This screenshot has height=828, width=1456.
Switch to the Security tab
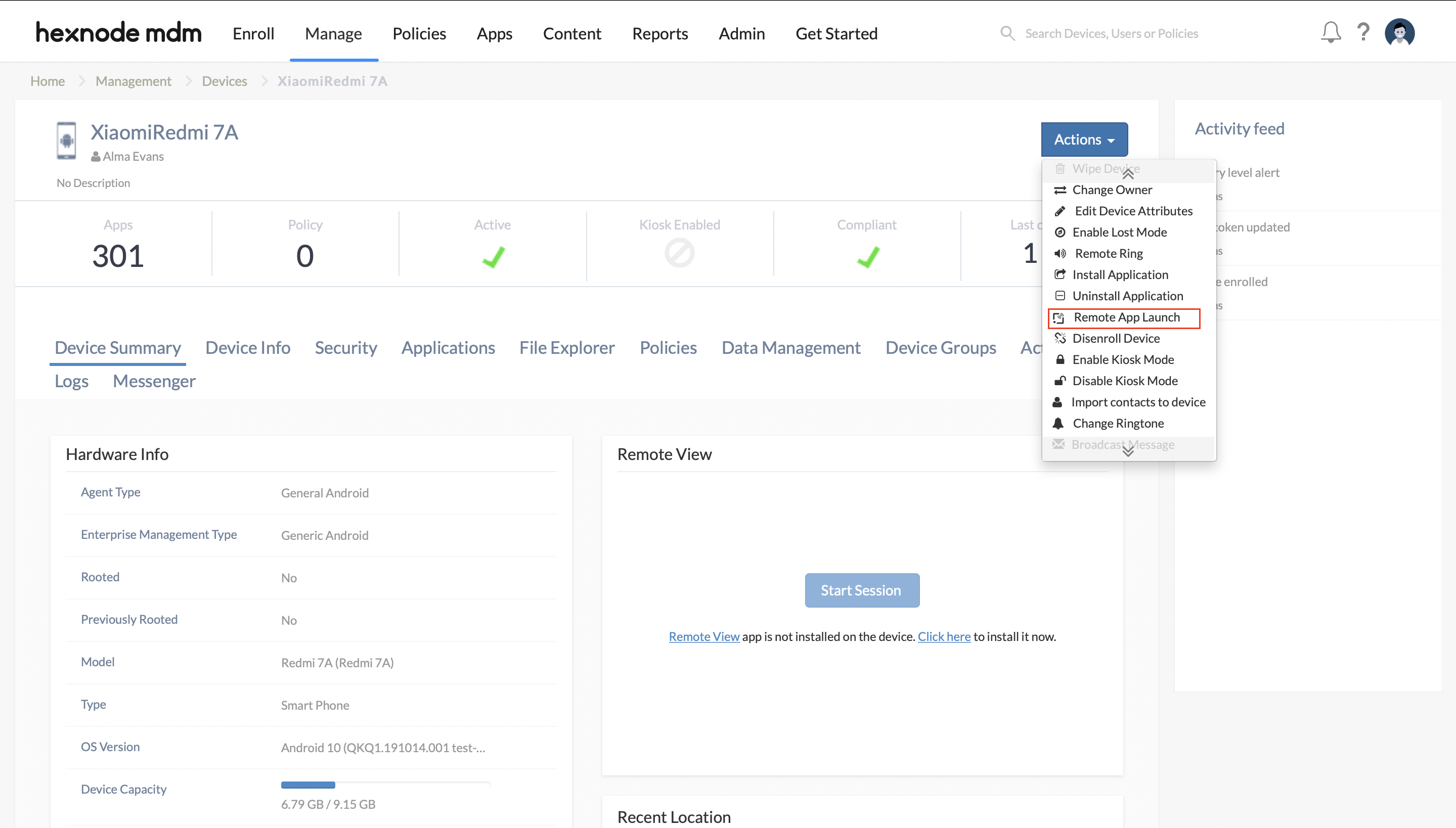click(346, 347)
